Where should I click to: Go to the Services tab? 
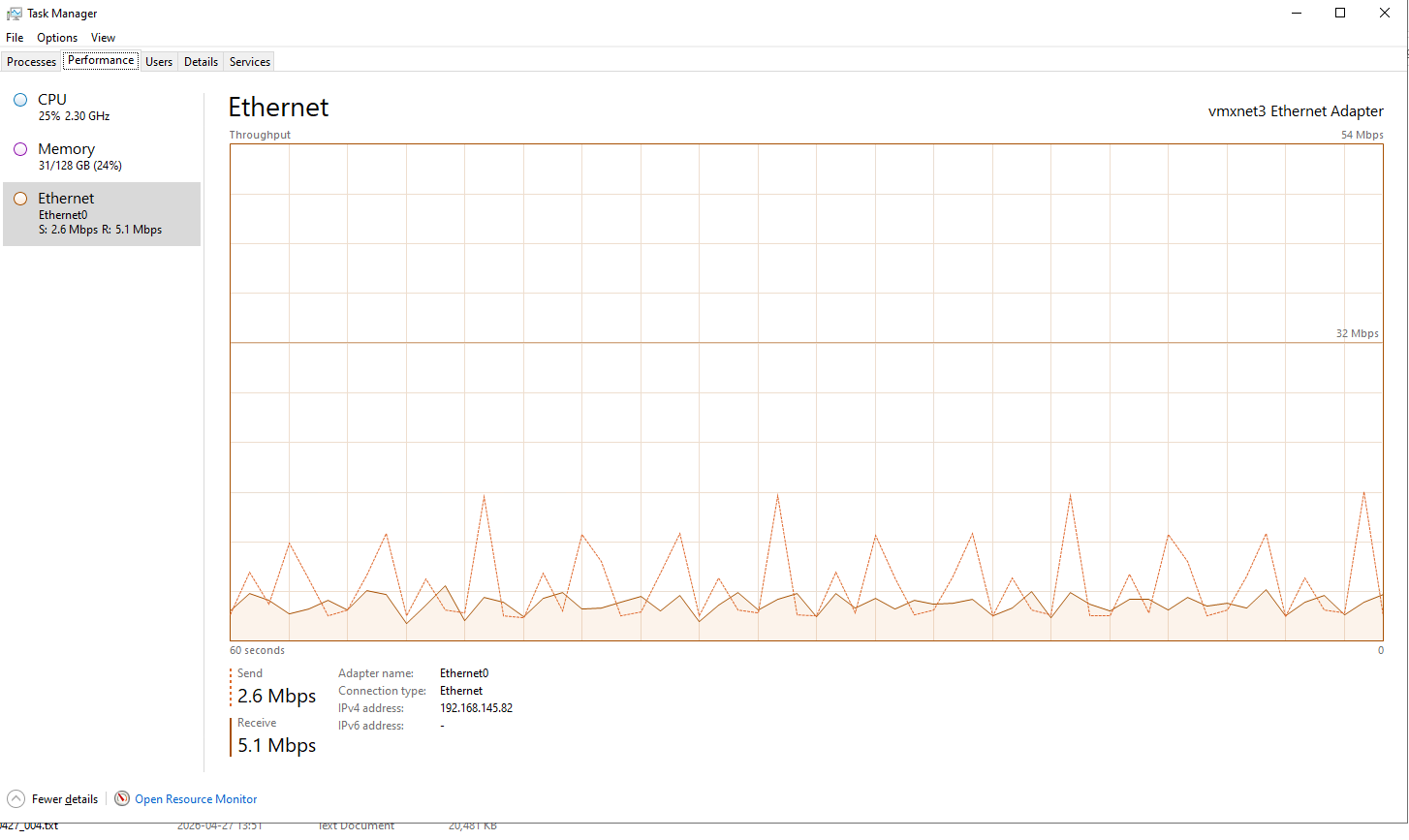[250, 62]
